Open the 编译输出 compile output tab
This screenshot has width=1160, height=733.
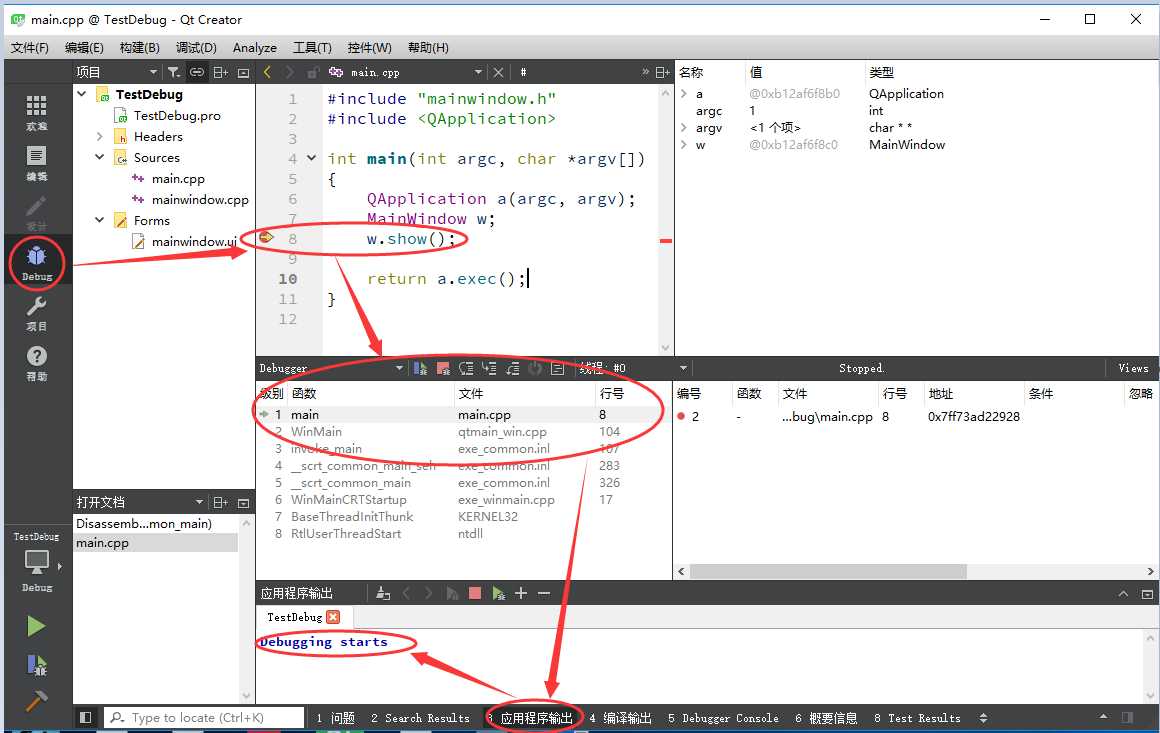point(620,717)
